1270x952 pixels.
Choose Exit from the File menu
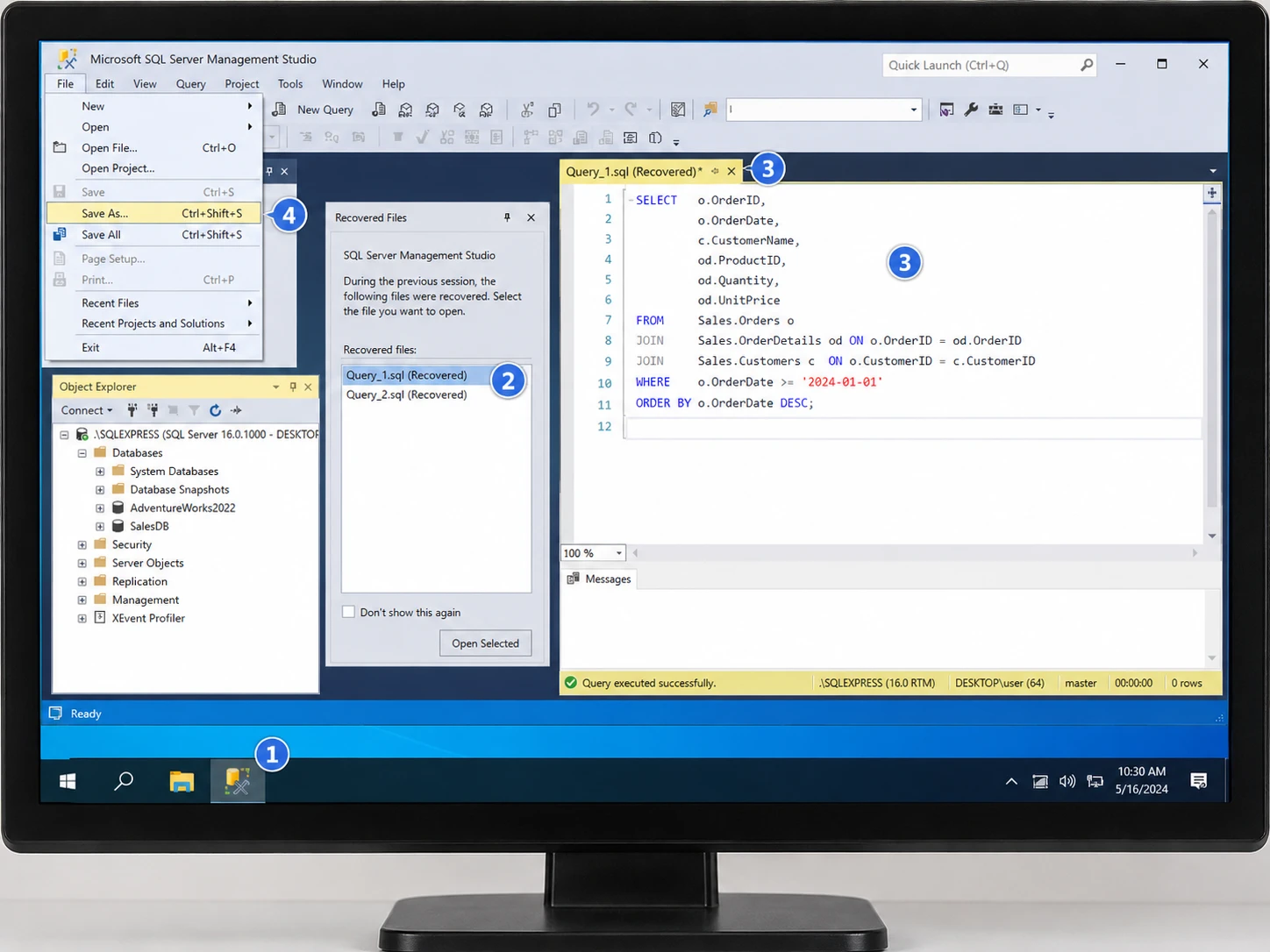pos(153,347)
